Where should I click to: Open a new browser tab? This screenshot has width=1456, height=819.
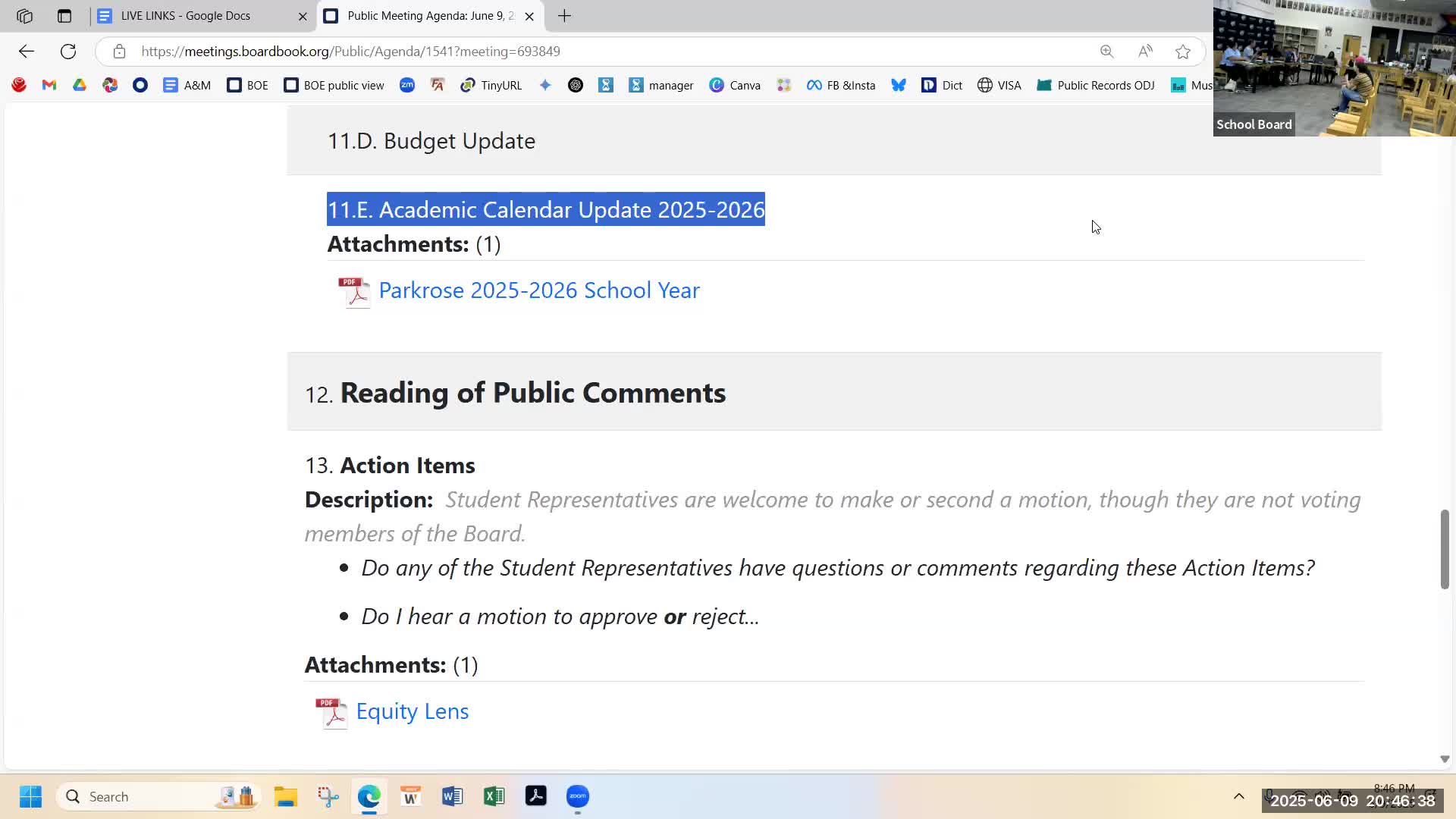564,16
